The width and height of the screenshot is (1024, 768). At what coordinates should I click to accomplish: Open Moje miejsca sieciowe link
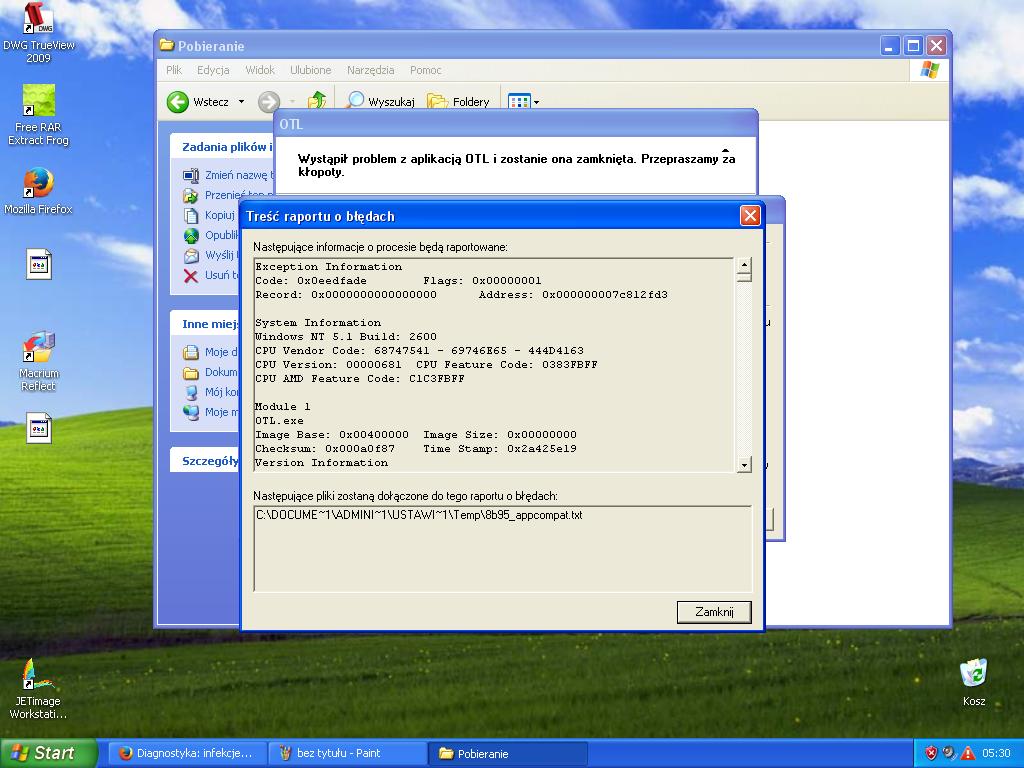[221, 412]
